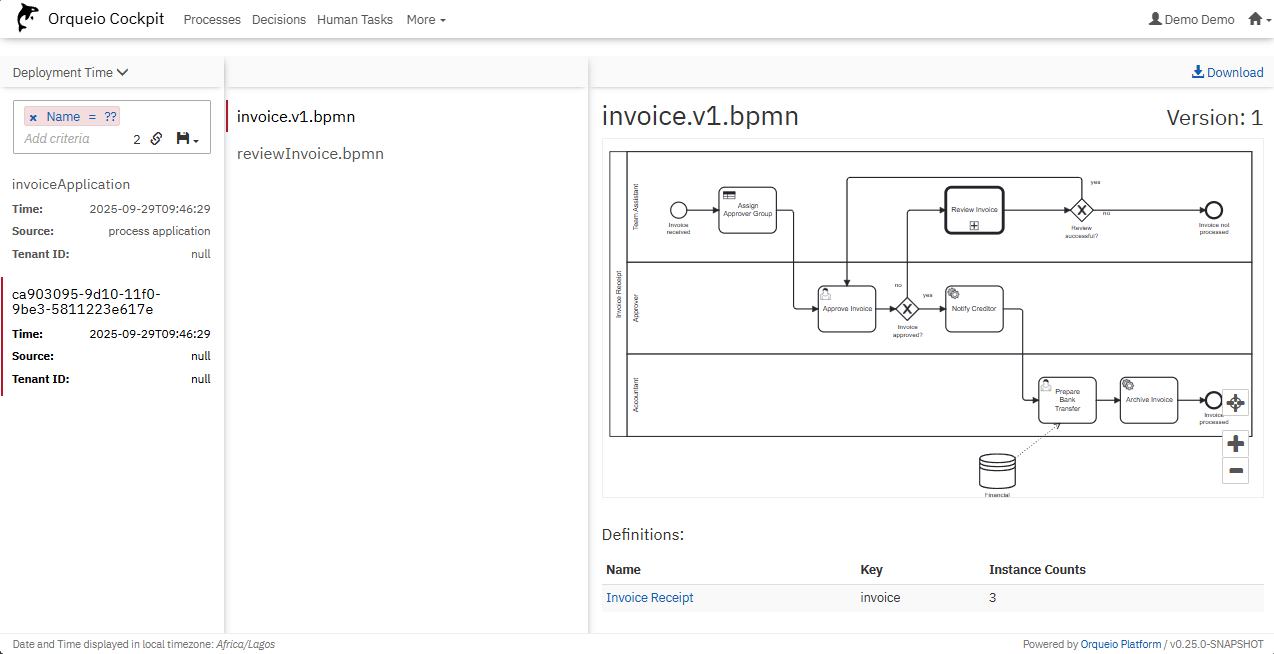Expand the Deployment Time sort dropdown

[x=70, y=72]
